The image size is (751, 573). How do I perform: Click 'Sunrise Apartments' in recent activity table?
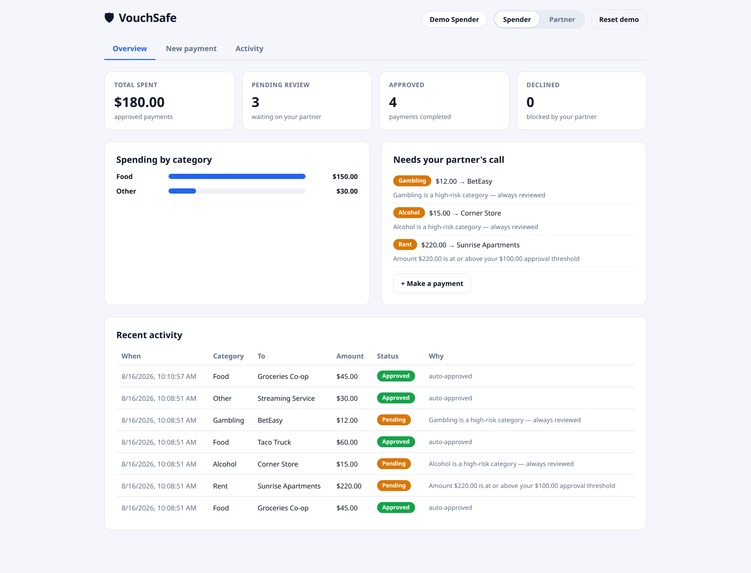pos(289,486)
